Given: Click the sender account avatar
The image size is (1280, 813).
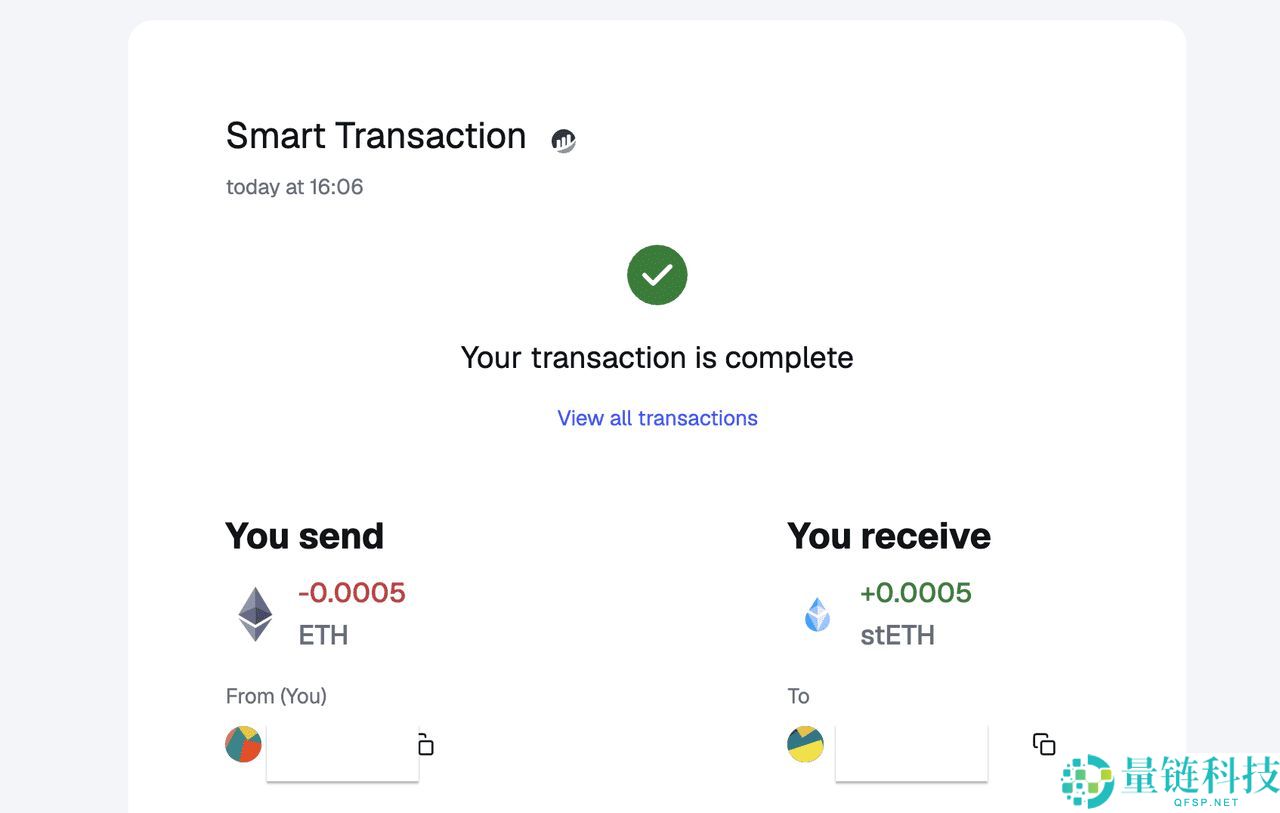Looking at the screenshot, I should click(x=243, y=744).
